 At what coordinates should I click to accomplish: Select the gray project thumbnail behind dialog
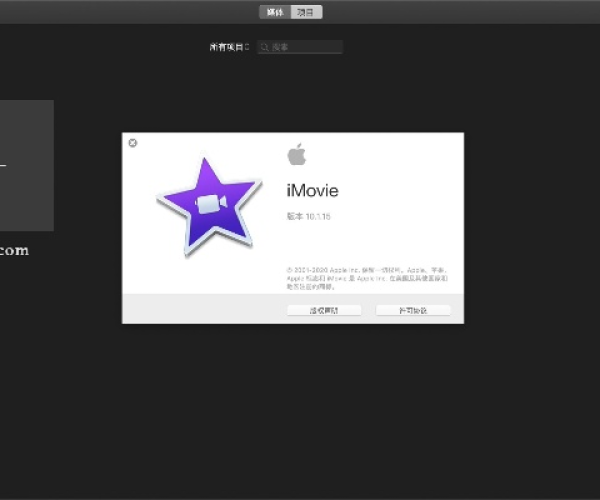(27, 165)
